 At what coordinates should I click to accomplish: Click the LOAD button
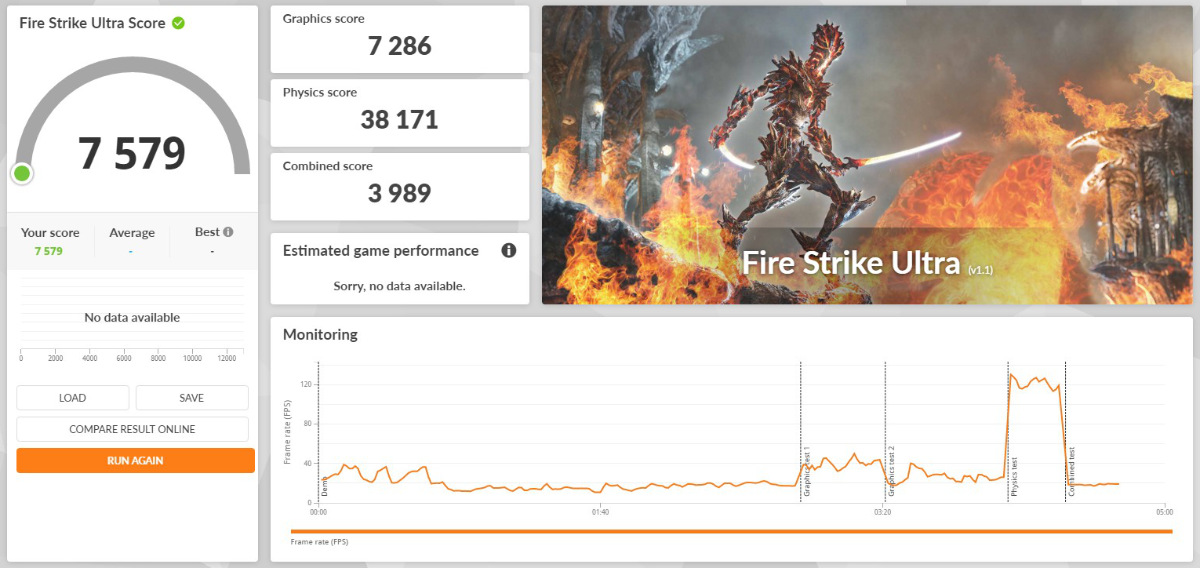73,398
